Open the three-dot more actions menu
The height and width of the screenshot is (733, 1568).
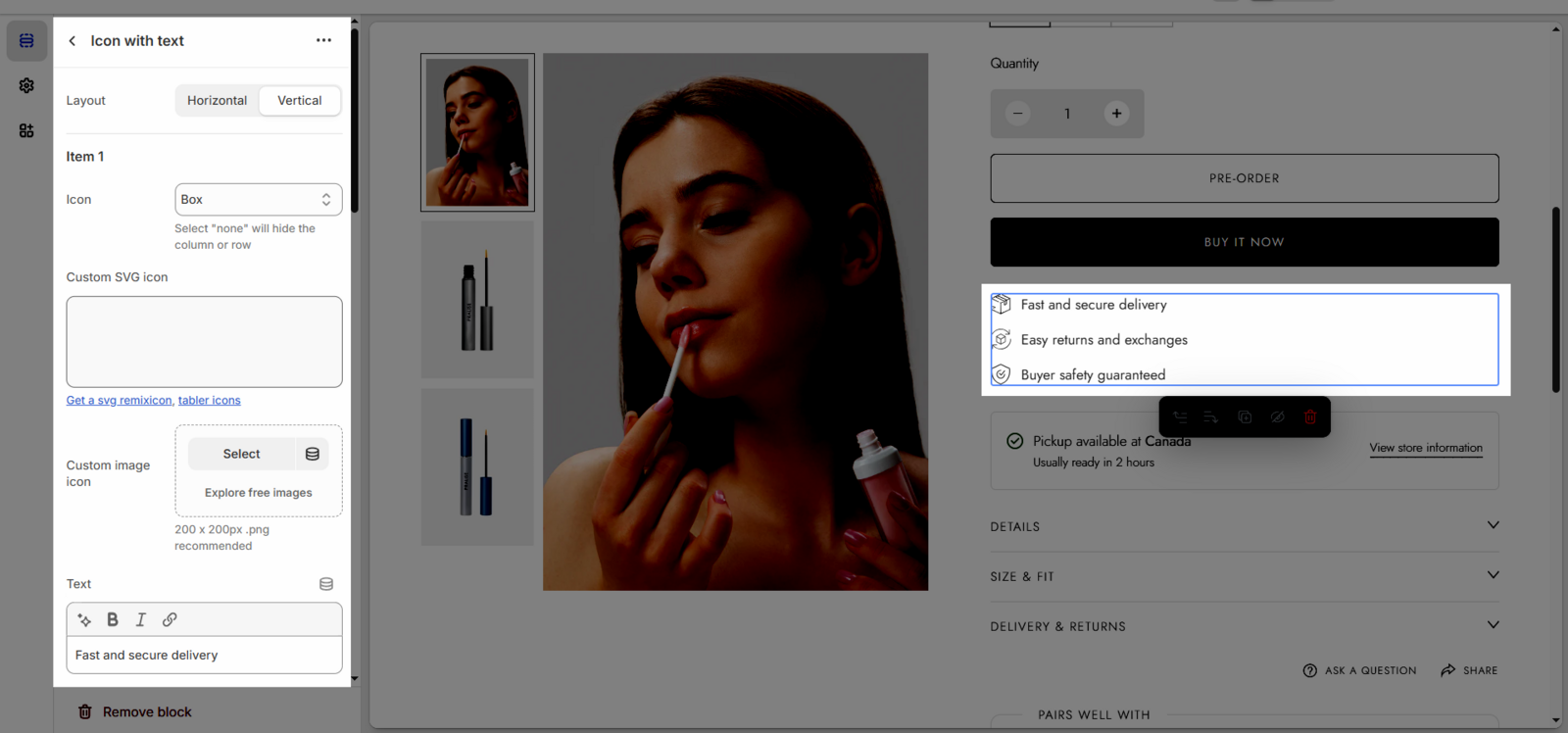point(323,40)
